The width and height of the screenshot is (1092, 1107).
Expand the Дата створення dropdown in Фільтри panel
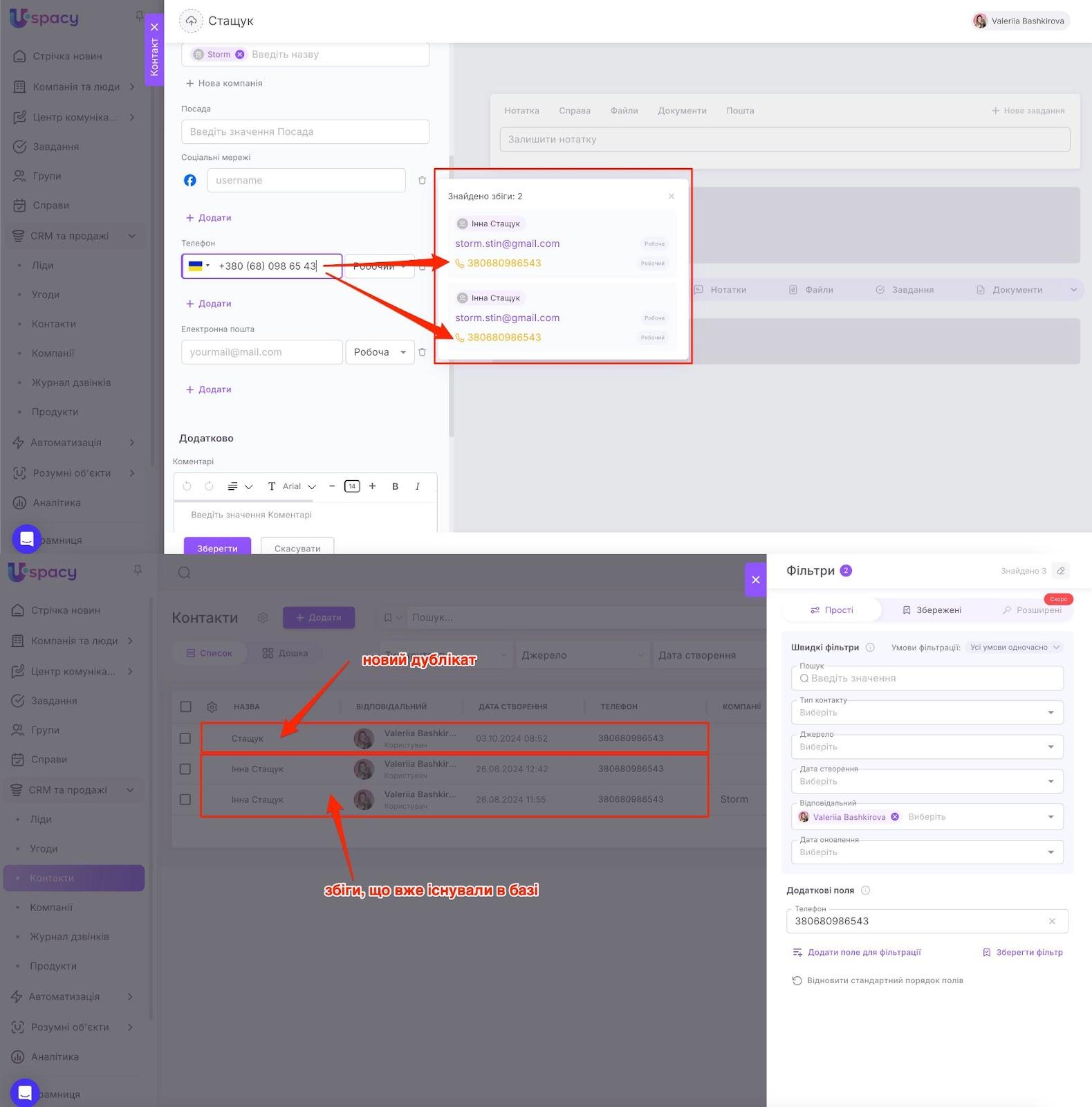coord(927,781)
